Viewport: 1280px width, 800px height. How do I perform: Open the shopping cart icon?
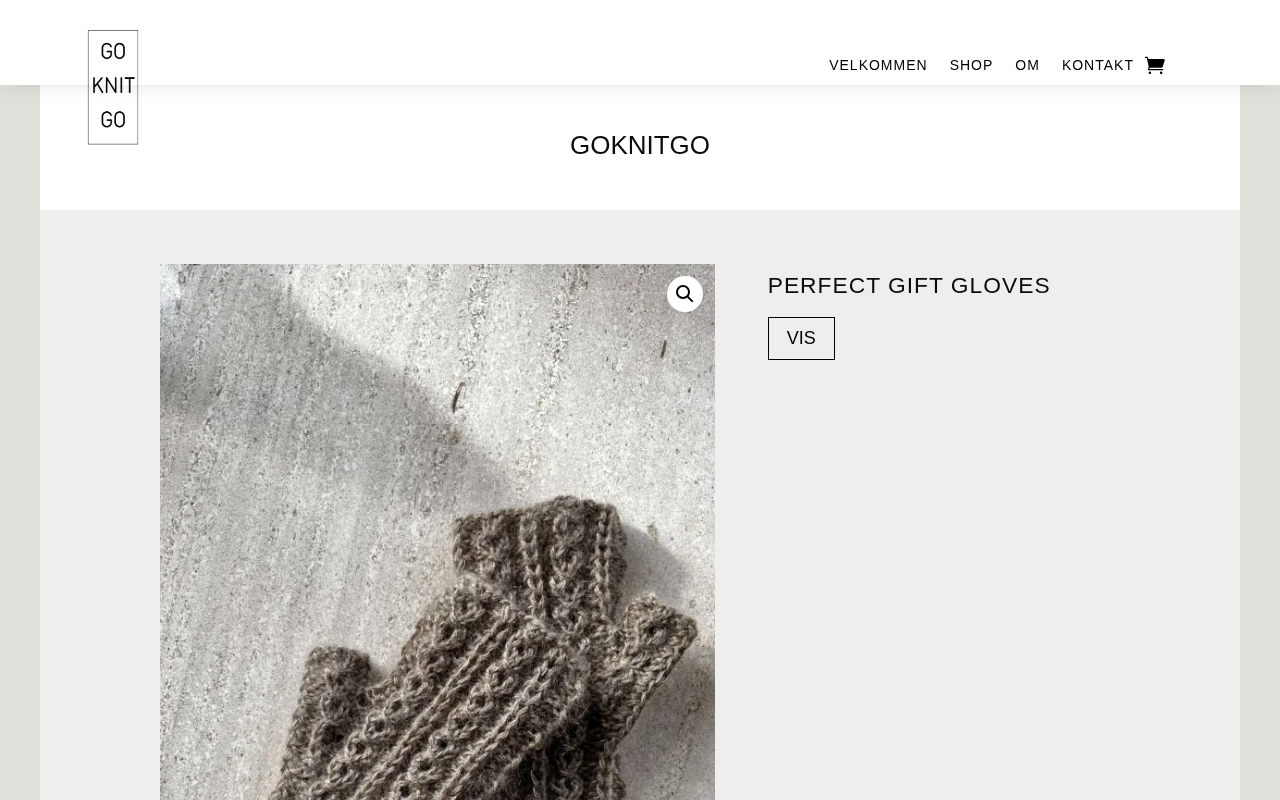coord(1155,65)
